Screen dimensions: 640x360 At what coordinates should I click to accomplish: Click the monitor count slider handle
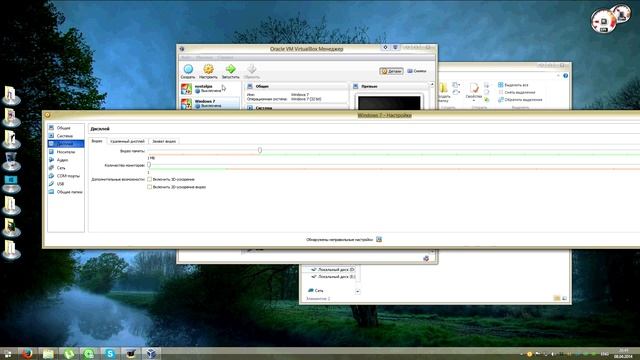tap(149, 165)
